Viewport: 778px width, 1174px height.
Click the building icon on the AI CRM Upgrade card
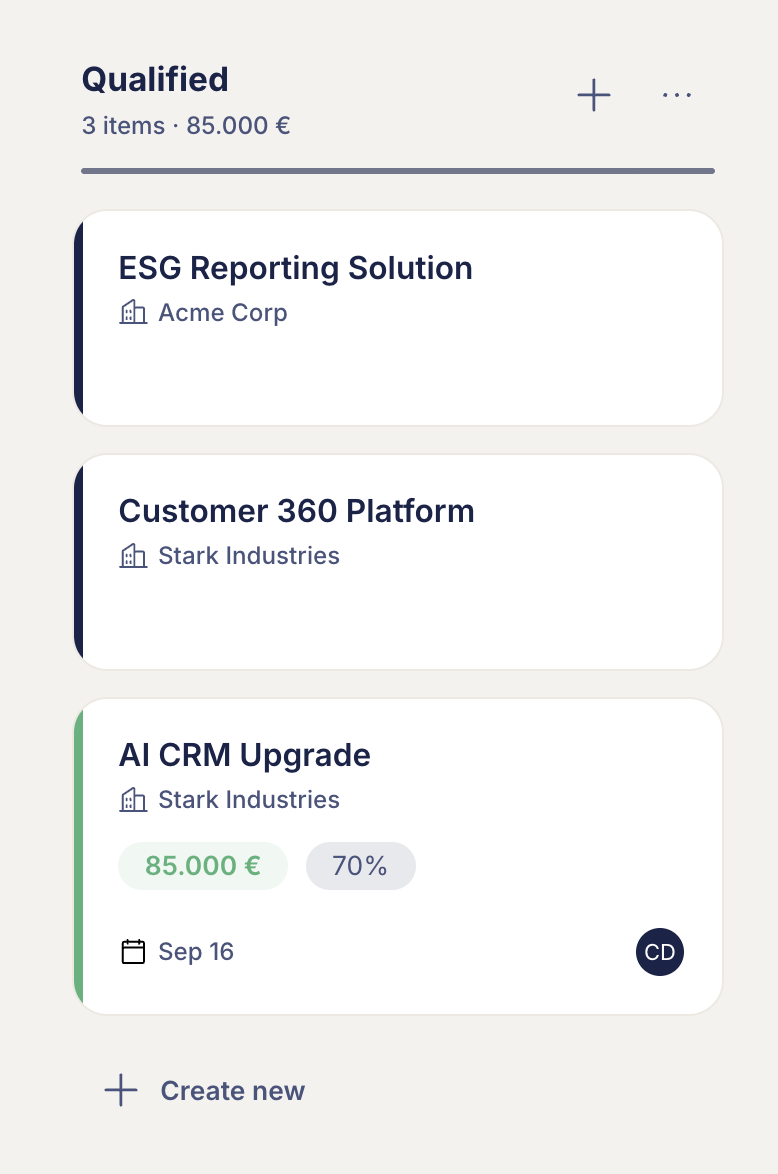(x=133, y=800)
